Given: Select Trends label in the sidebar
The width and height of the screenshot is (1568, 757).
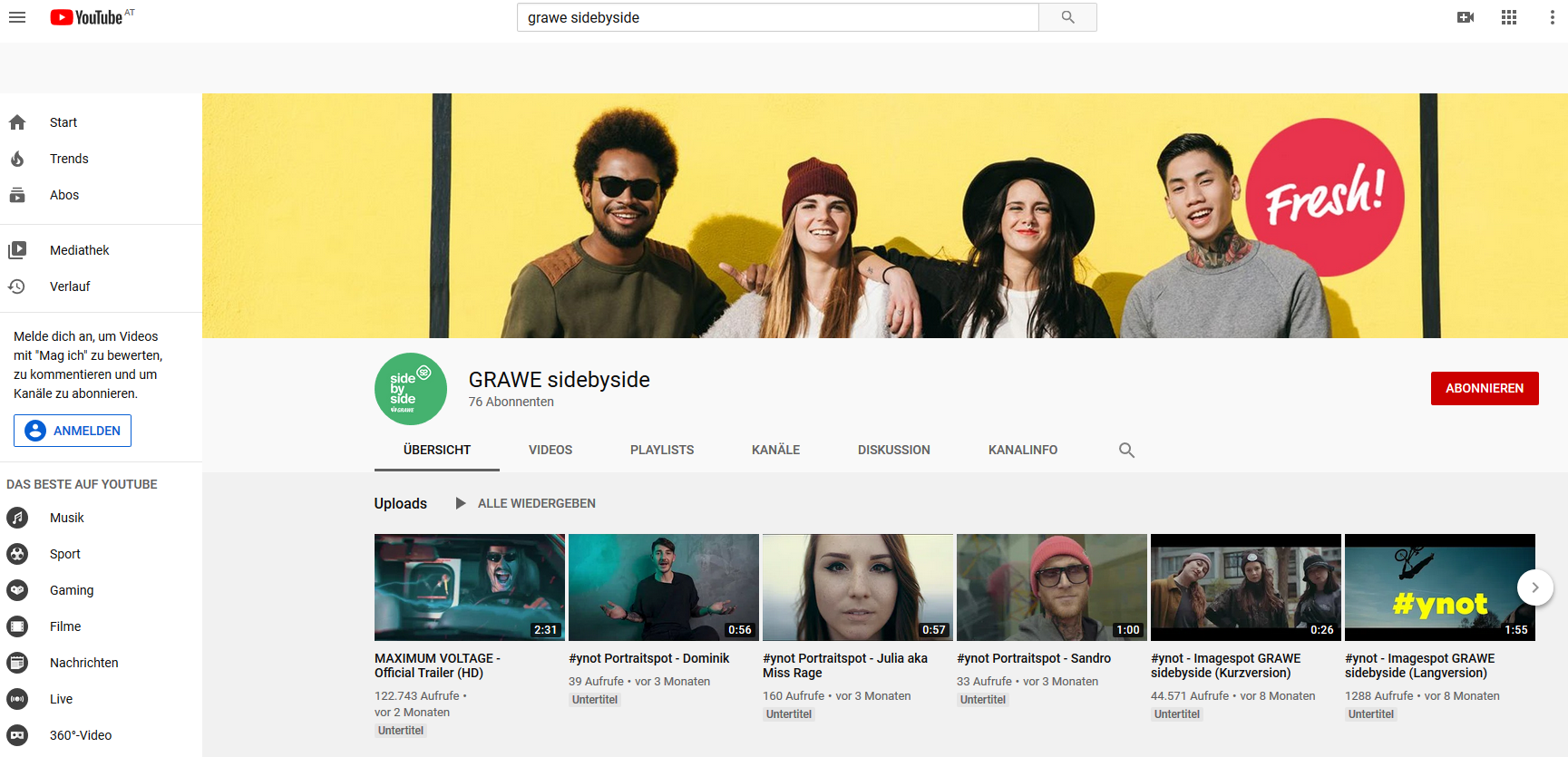Looking at the screenshot, I should pos(69,159).
